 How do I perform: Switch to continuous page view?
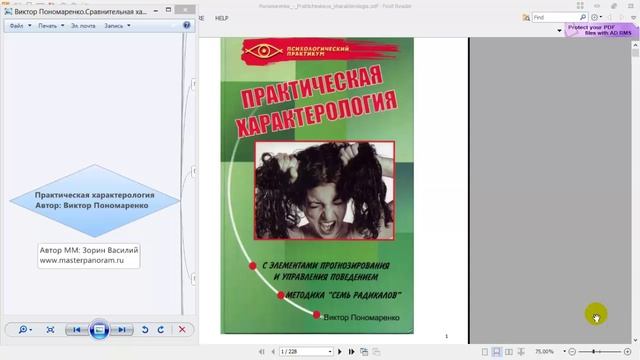click(496, 351)
